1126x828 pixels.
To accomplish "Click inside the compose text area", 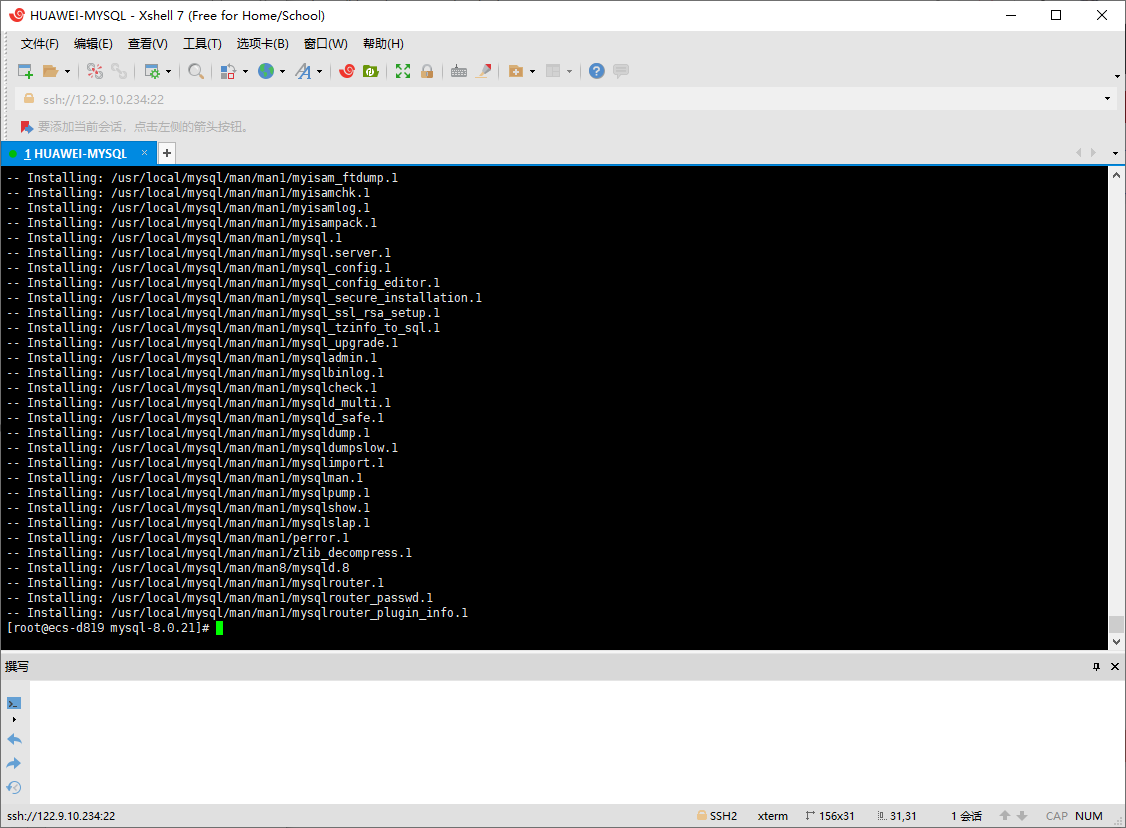I will (x=576, y=742).
